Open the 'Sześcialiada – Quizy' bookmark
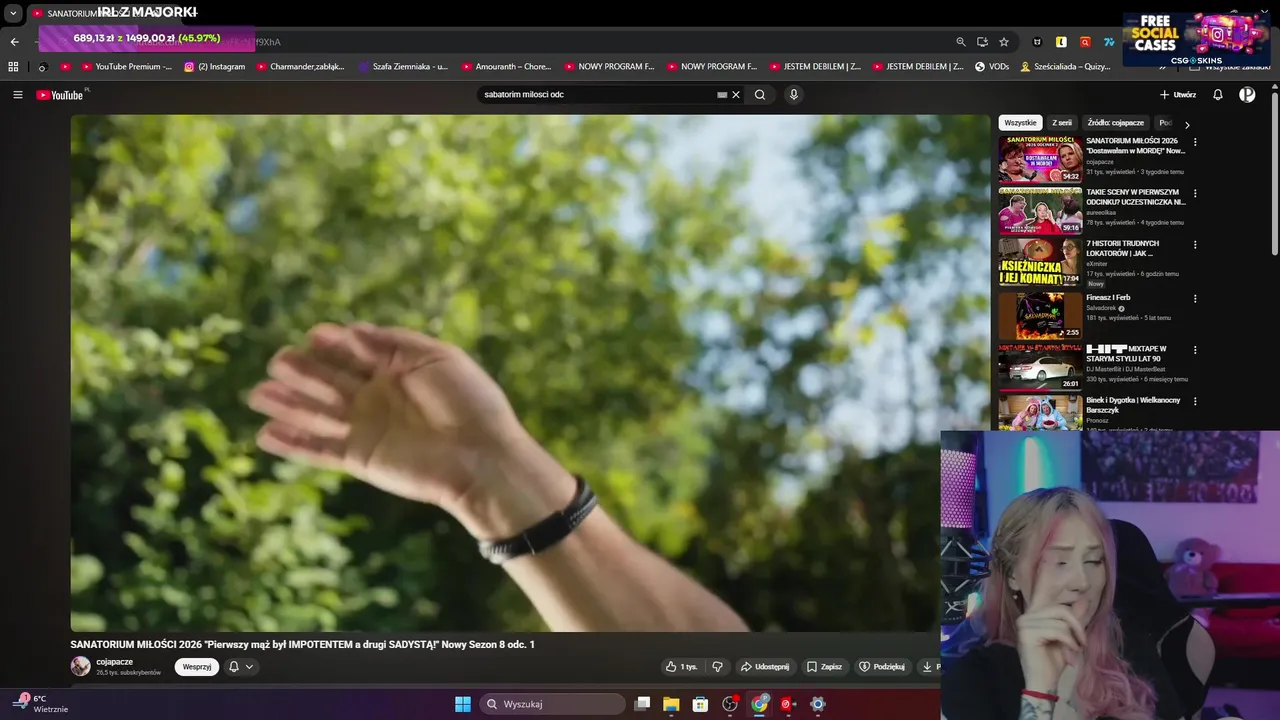Image resolution: width=1280 pixels, height=720 pixels. point(1065,67)
